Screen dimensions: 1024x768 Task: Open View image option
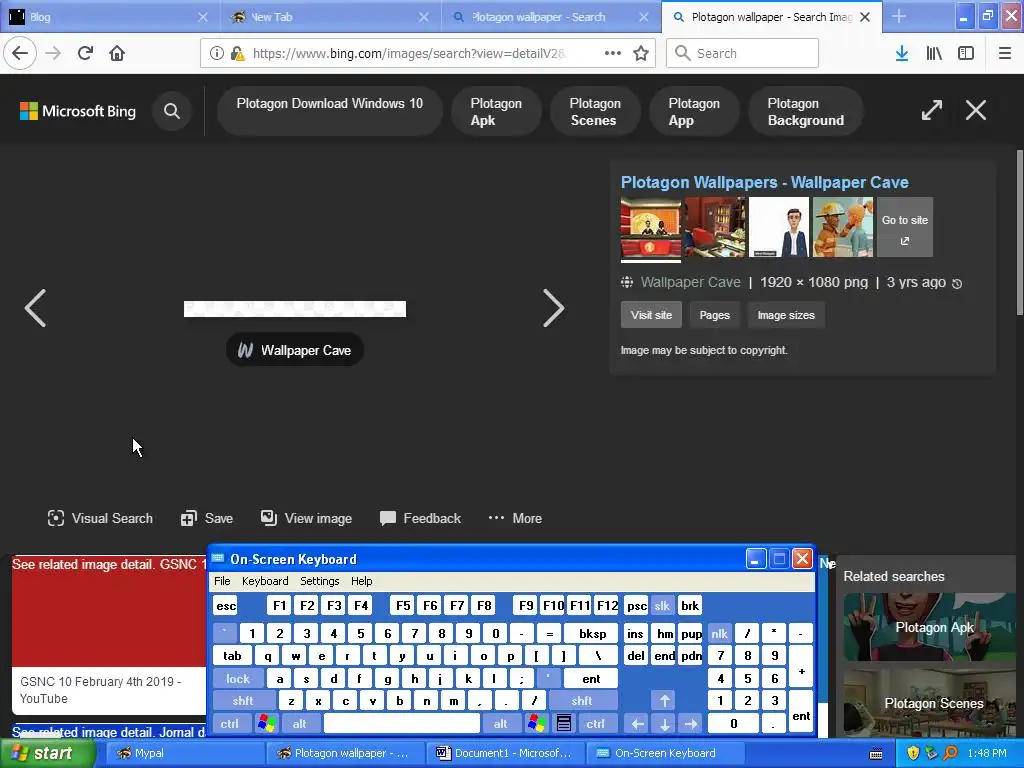[x=306, y=519]
